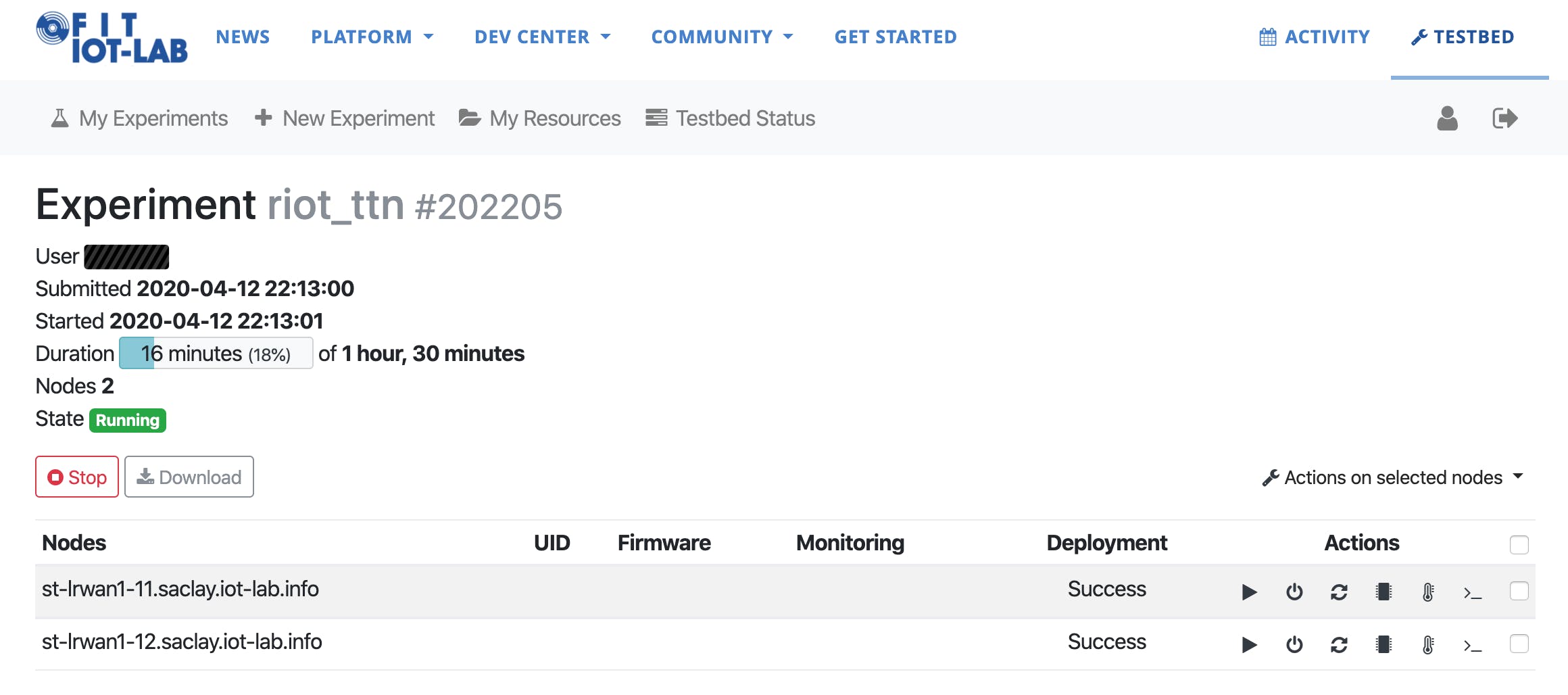Open monitoring thermometer icon for st-lrwan1-12
Image resolution: width=1568 pixels, height=695 pixels.
point(1428,645)
